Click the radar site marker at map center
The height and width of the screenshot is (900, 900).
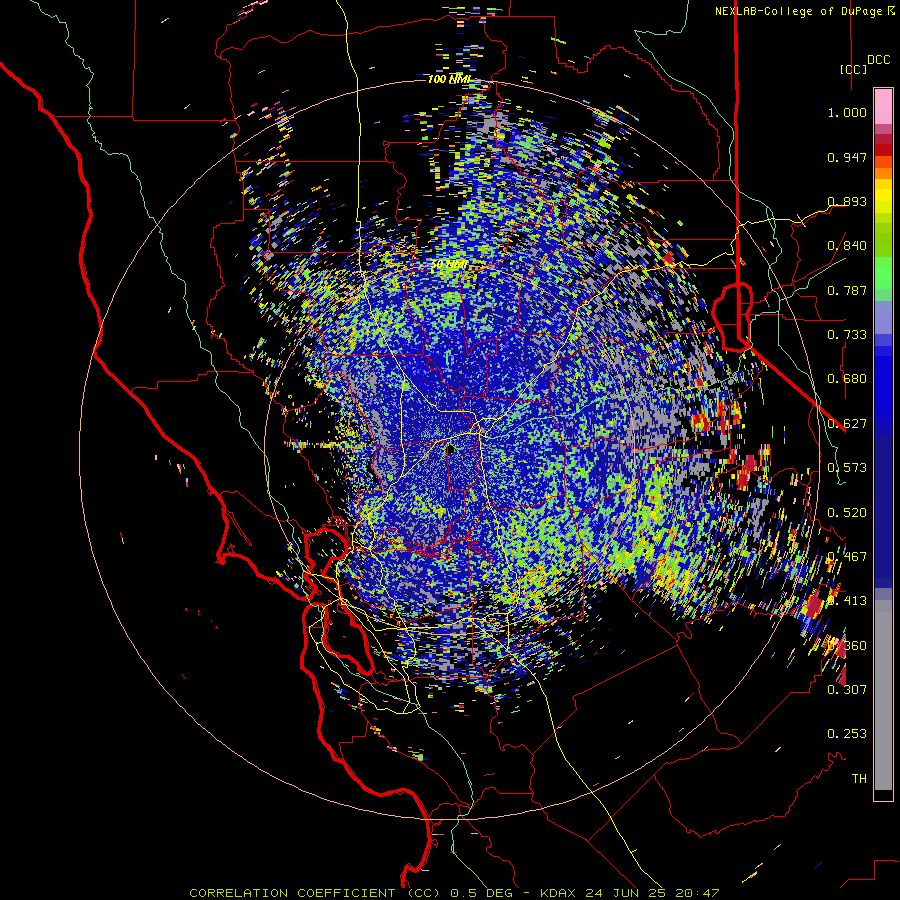[x=450, y=448]
